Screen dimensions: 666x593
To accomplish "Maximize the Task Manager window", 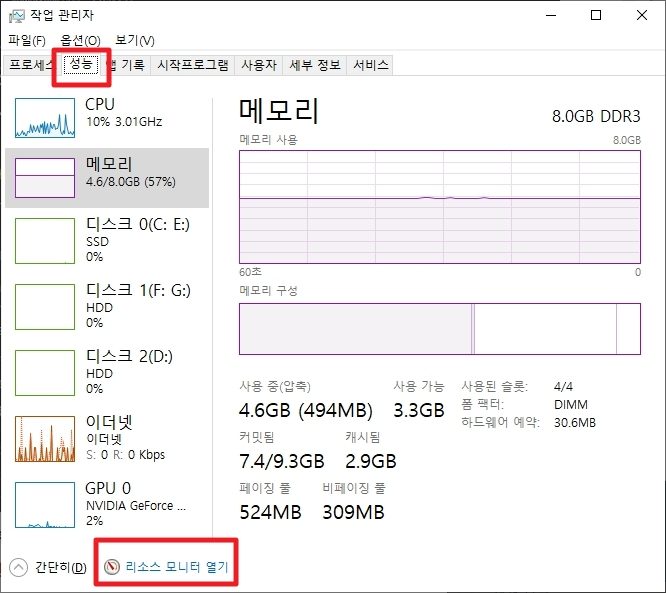I will (x=596, y=15).
